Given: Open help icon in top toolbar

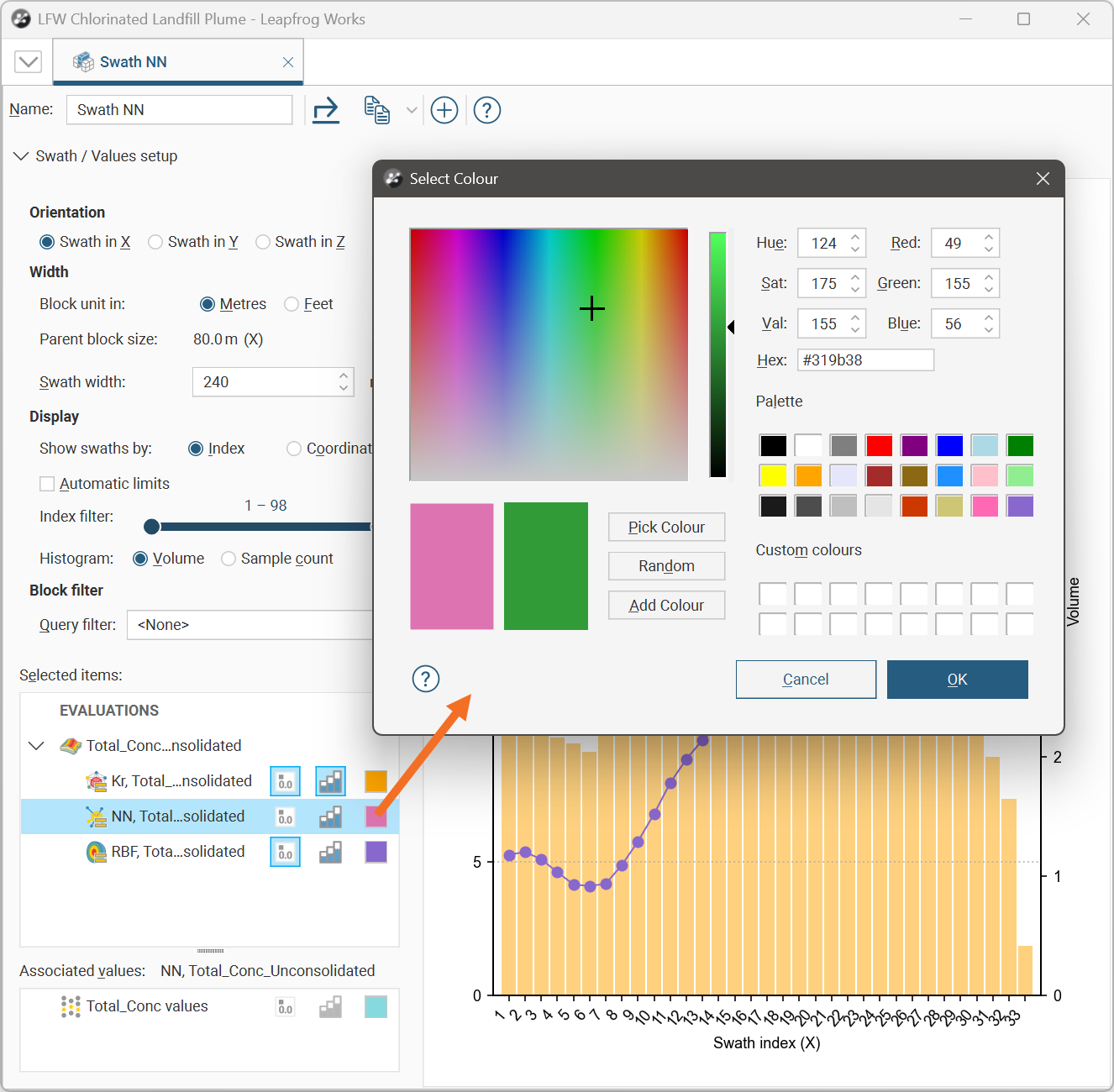Looking at the screenshot, I should pos(487,110).
